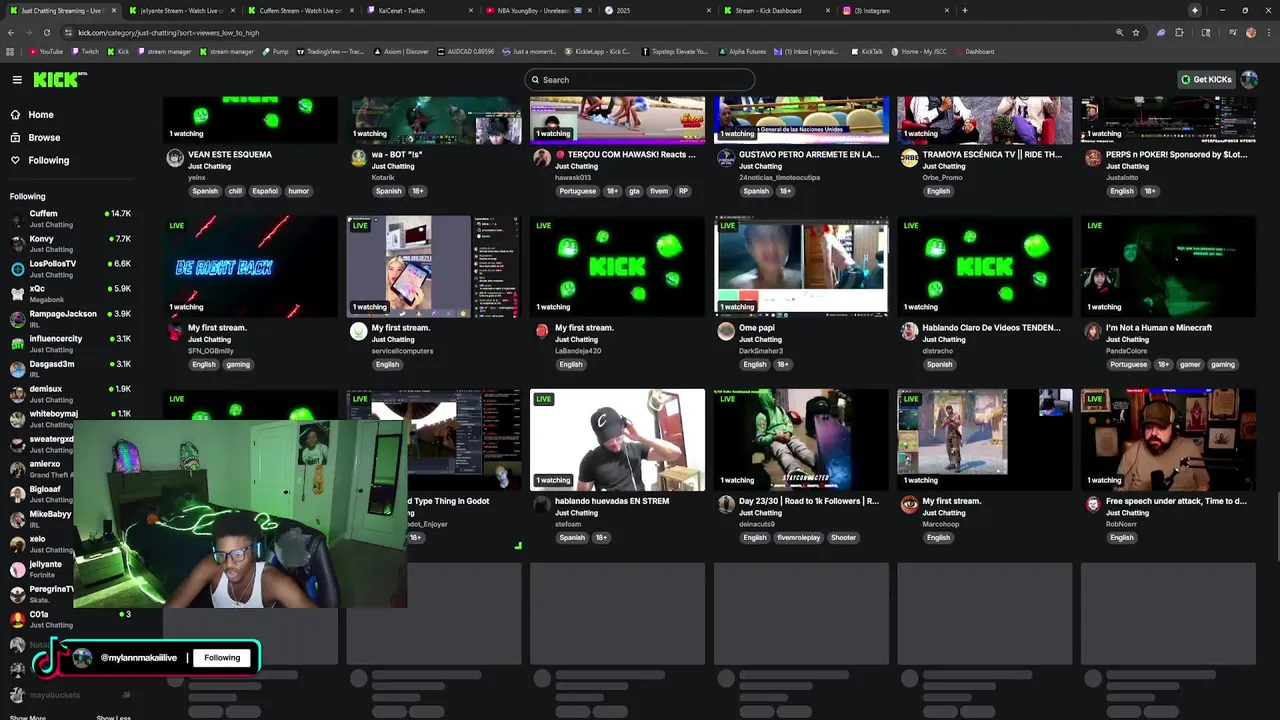Open xQc's channel in Following list
Image resolution: width=1280 pixels, height=720 pixels.
[70, 294]
